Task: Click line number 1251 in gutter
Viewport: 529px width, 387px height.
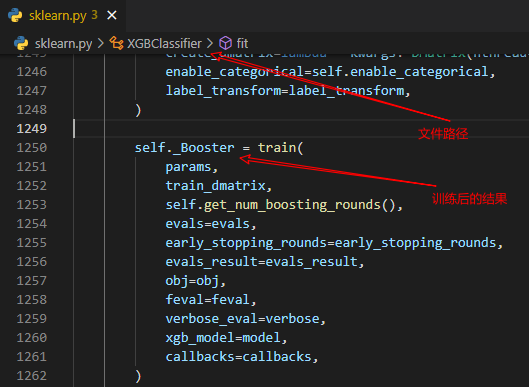Action: click(x=32, y=167)
